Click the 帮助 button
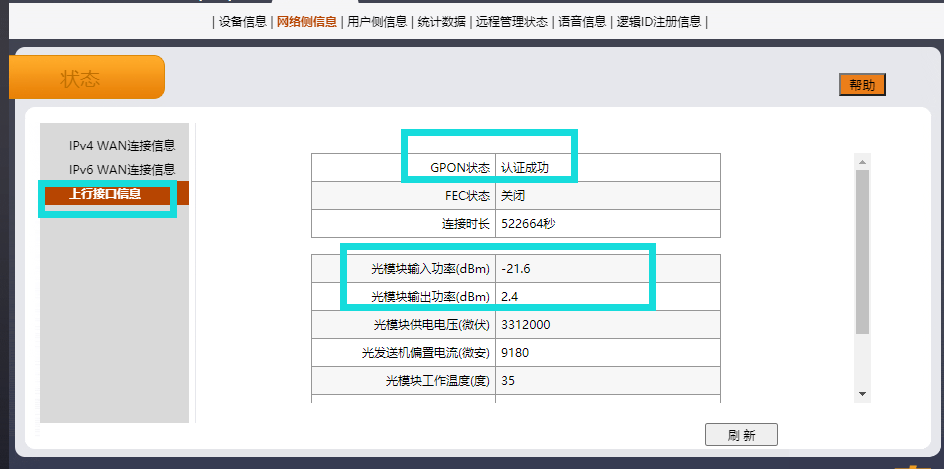Image resolution: width=944 pixels, height=469 pixels. point(862,85)
